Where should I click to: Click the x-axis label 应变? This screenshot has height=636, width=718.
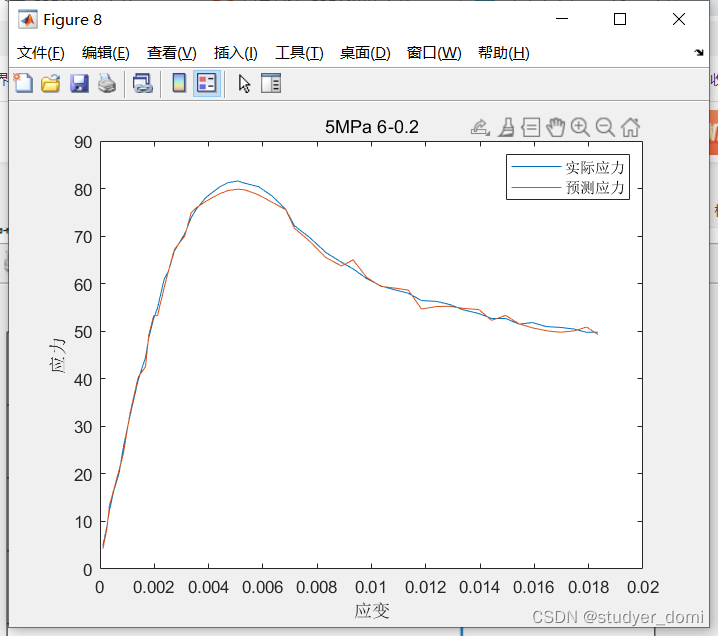(x=371, y=611)
